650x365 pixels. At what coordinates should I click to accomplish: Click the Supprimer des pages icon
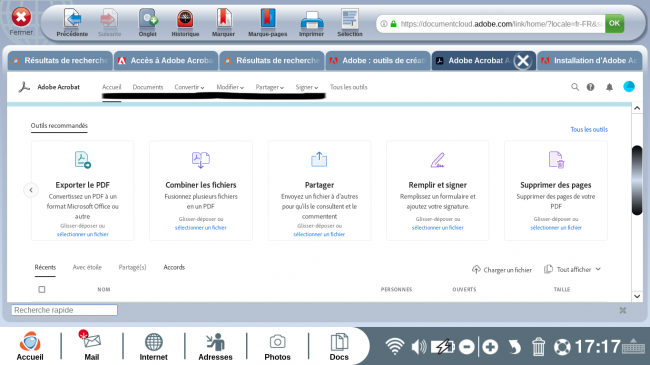pos(556,160)
